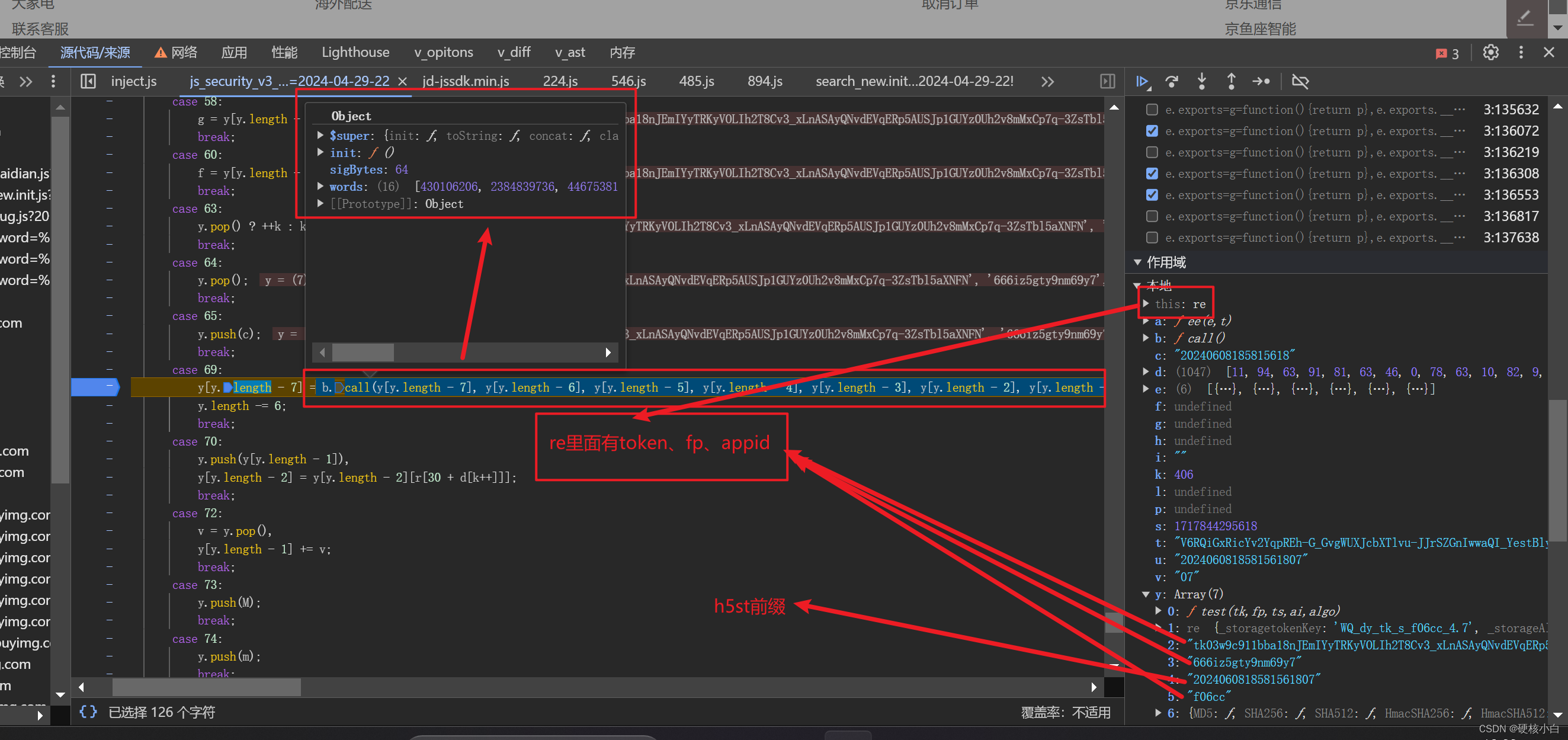Enable breakpoint at 3:136817
Image resolution: width=1568 pixels, height=740 pixels.
click(1151, 216)
